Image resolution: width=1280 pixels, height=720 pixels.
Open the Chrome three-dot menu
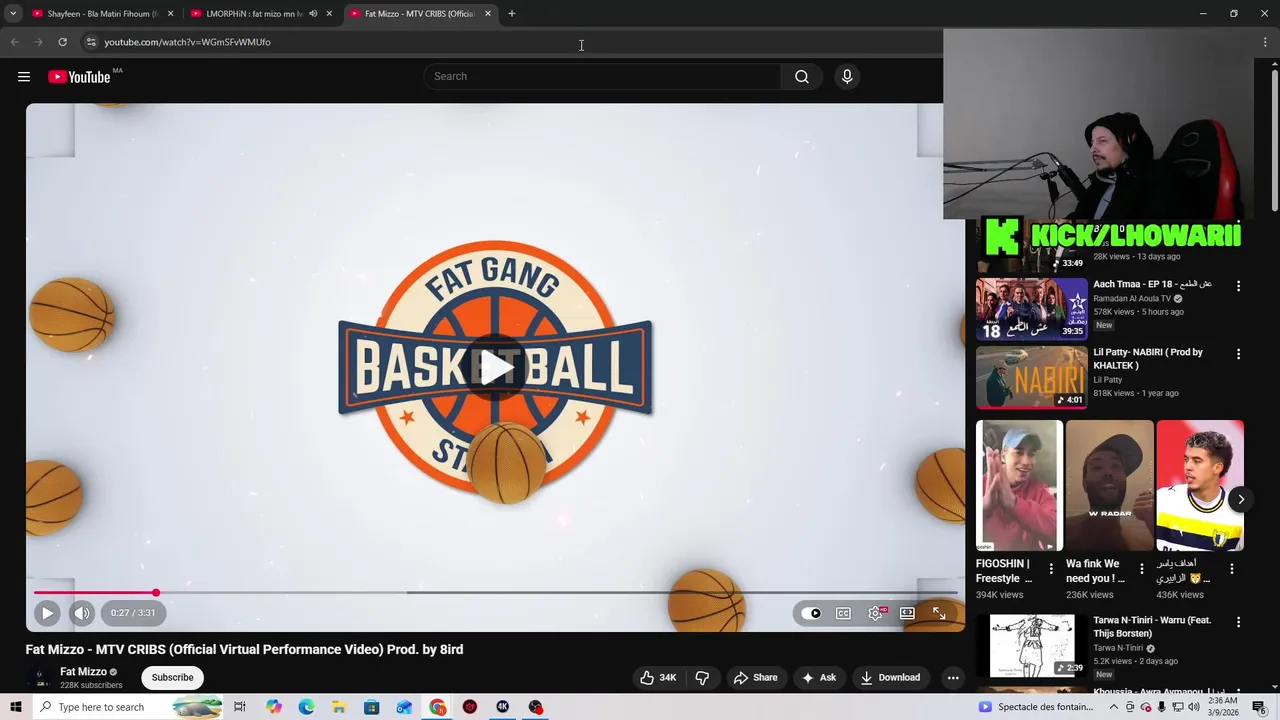[1266, 42]
